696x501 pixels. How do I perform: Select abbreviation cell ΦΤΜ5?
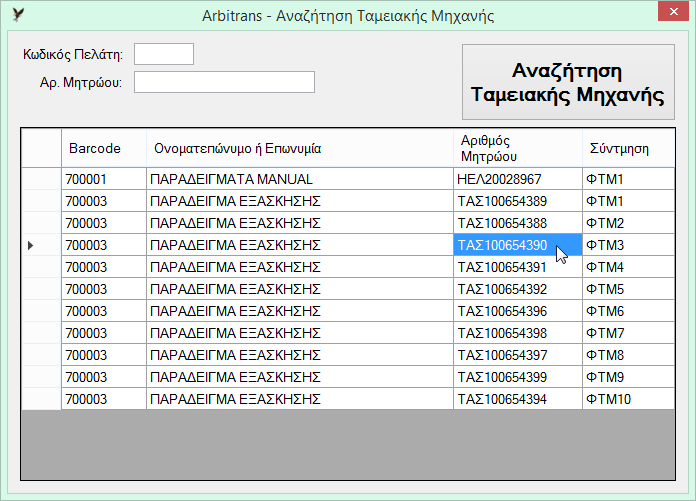pos(628,289)
